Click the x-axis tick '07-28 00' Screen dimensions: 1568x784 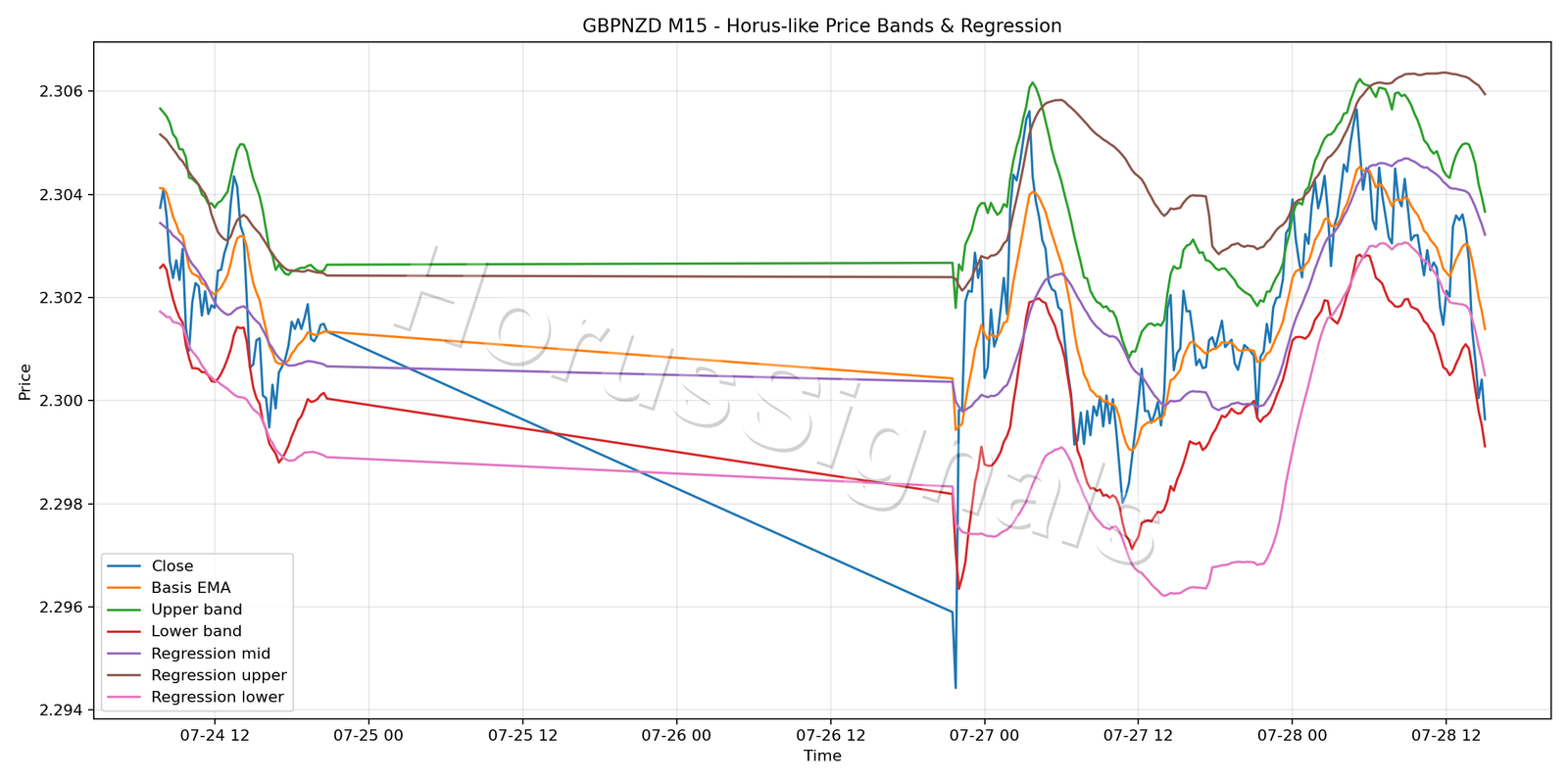(1292, 735)
